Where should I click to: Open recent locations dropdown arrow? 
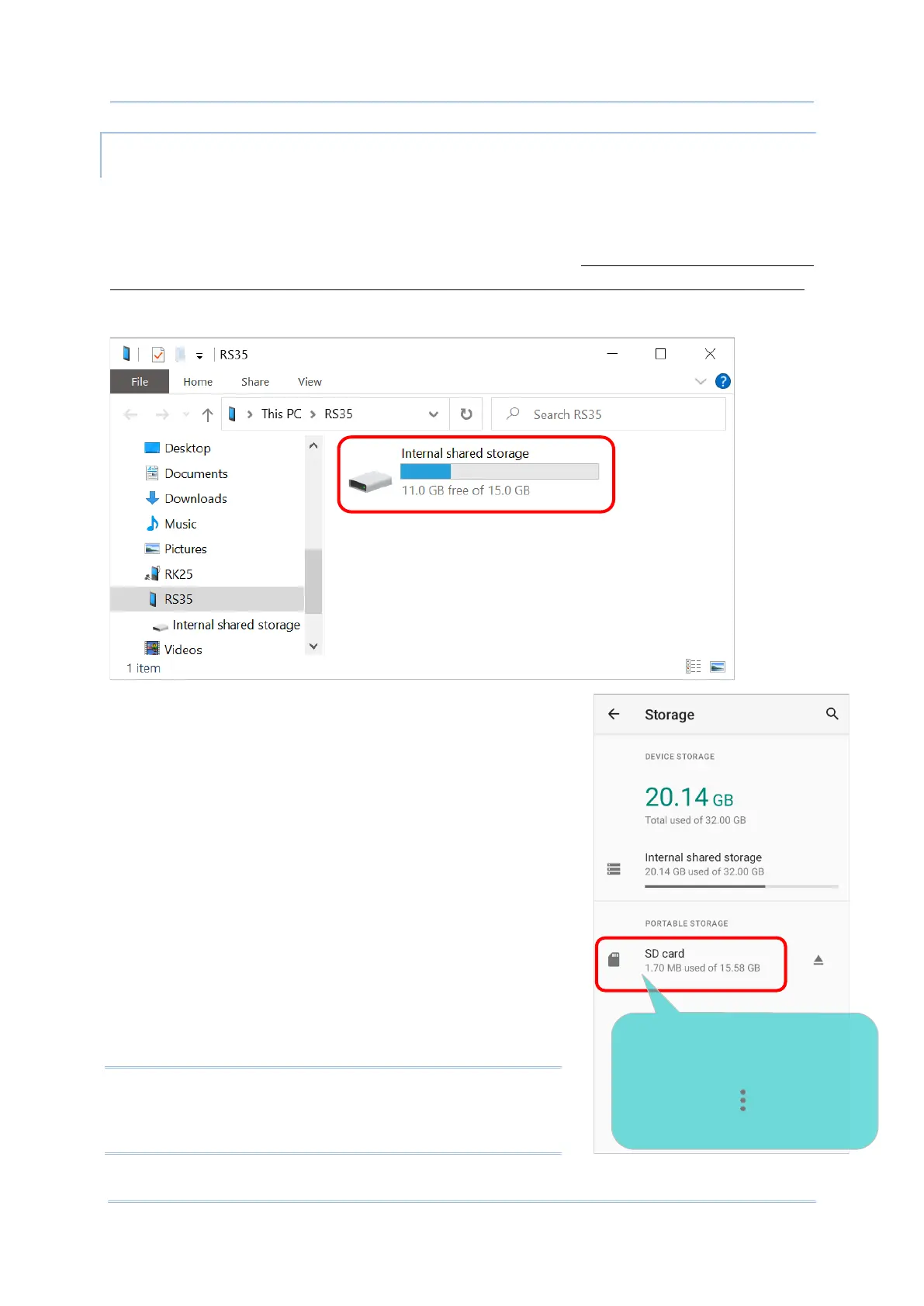click(x=185, y=414)
